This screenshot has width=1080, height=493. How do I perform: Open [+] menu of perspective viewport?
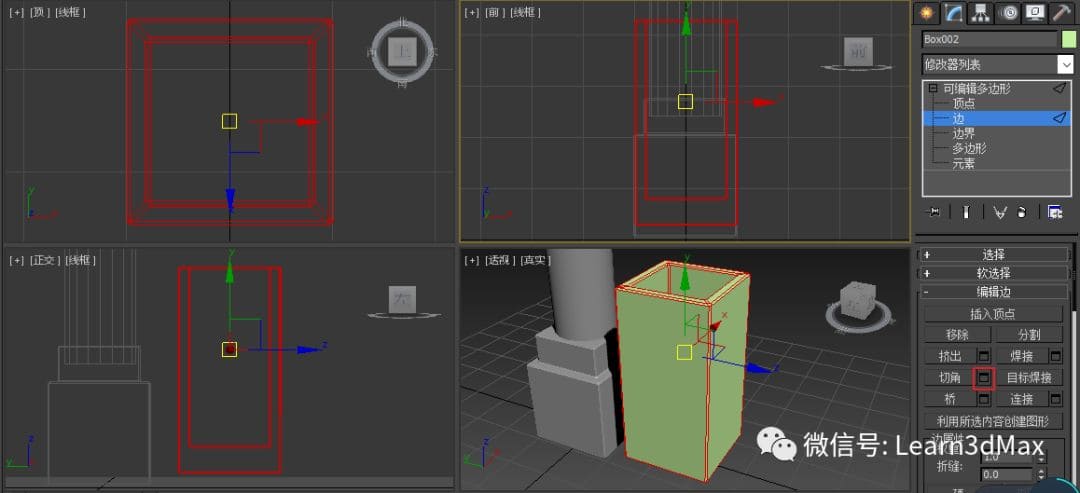coord(471,260)
